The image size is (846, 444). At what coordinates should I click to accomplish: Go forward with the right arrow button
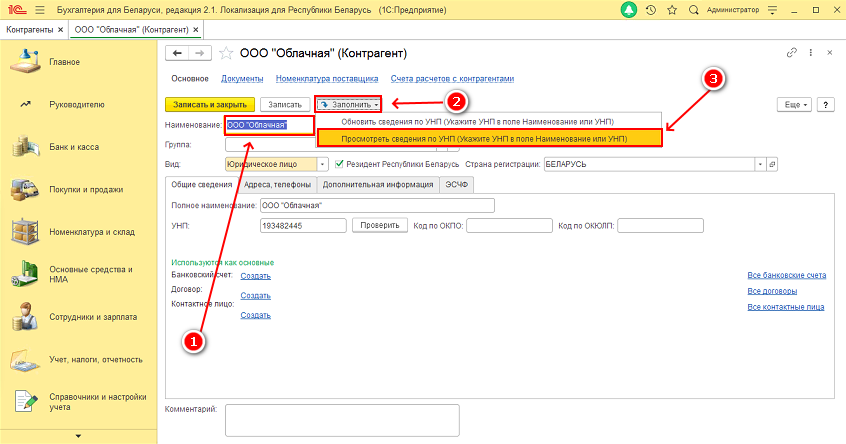pyautogui.click(x=200, y=53)
